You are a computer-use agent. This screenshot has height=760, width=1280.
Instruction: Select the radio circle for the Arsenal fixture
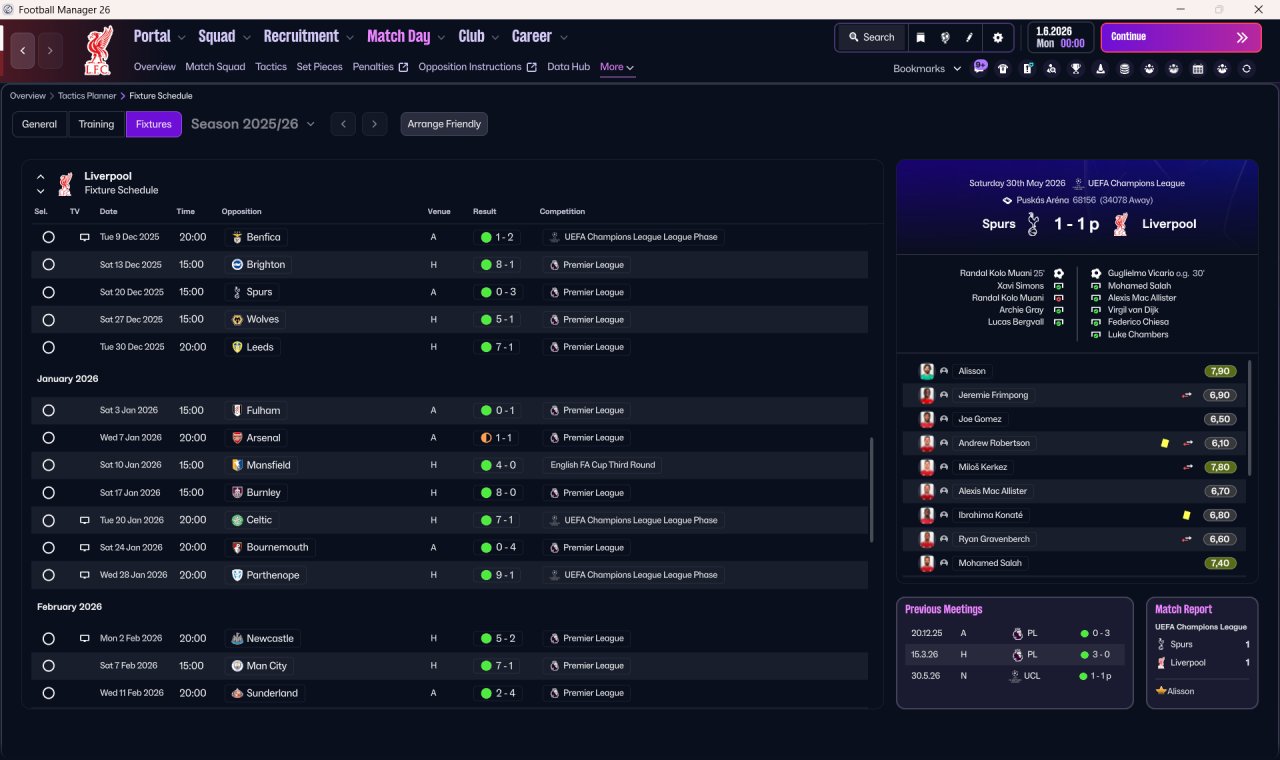point(48,438)
